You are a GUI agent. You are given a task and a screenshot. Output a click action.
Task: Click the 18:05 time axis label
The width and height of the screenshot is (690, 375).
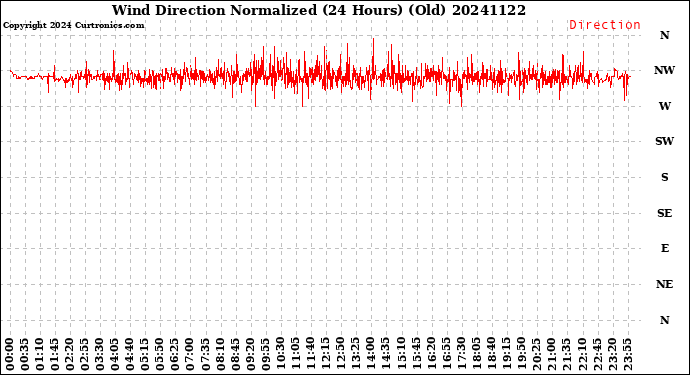pyautogui.click(x=476, y=355)
